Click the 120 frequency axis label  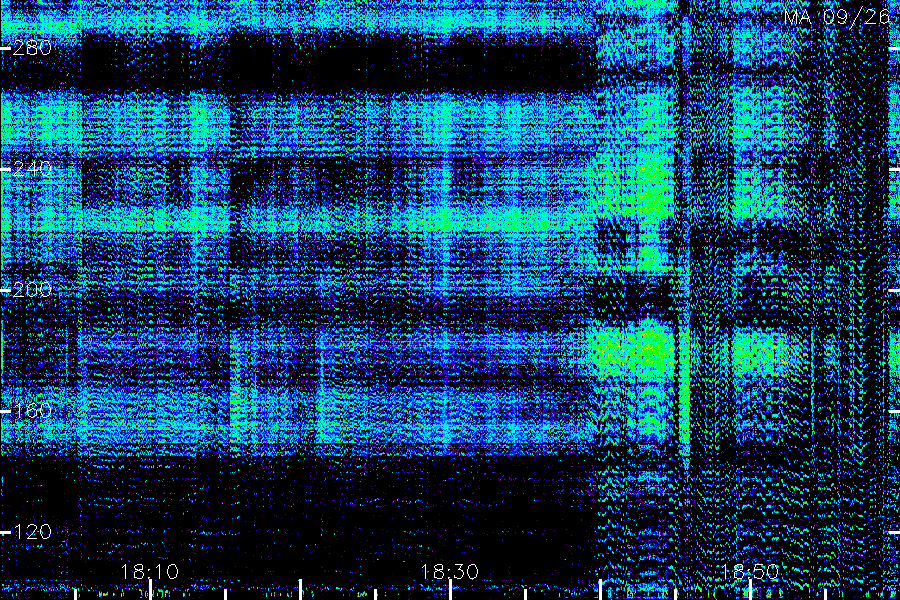point(32,532)
